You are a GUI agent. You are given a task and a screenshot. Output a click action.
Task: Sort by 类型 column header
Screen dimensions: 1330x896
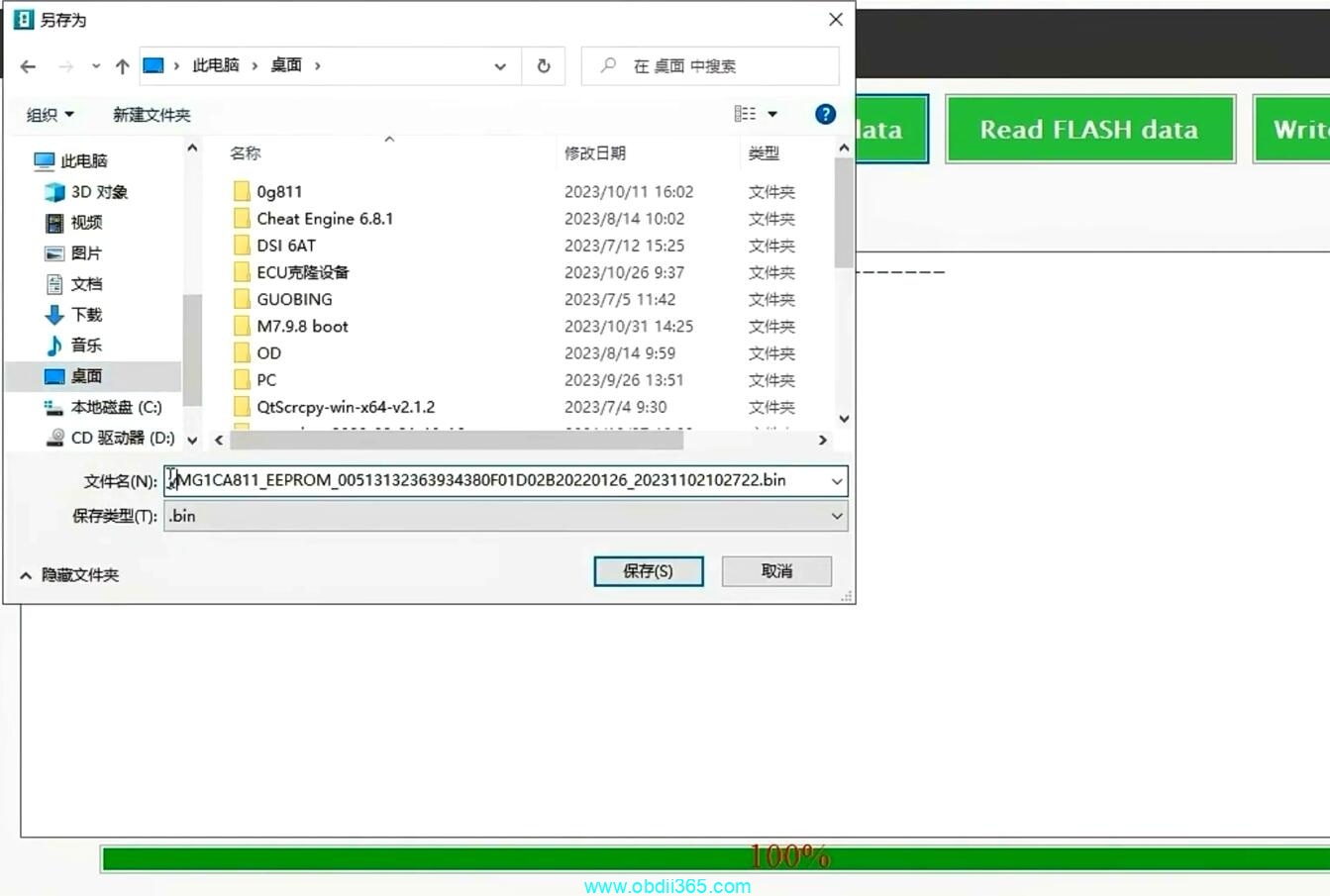[764, 153]
